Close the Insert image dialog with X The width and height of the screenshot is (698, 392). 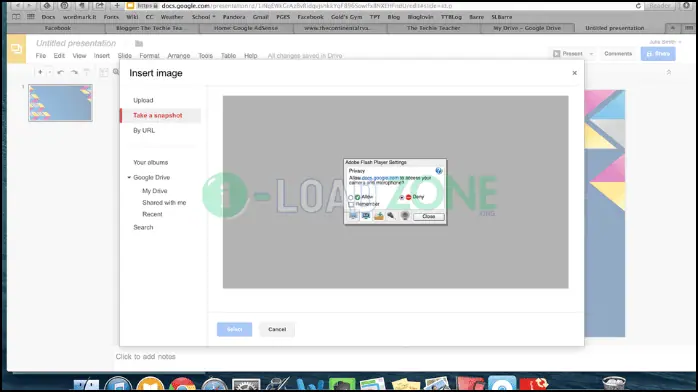(574, 73)
